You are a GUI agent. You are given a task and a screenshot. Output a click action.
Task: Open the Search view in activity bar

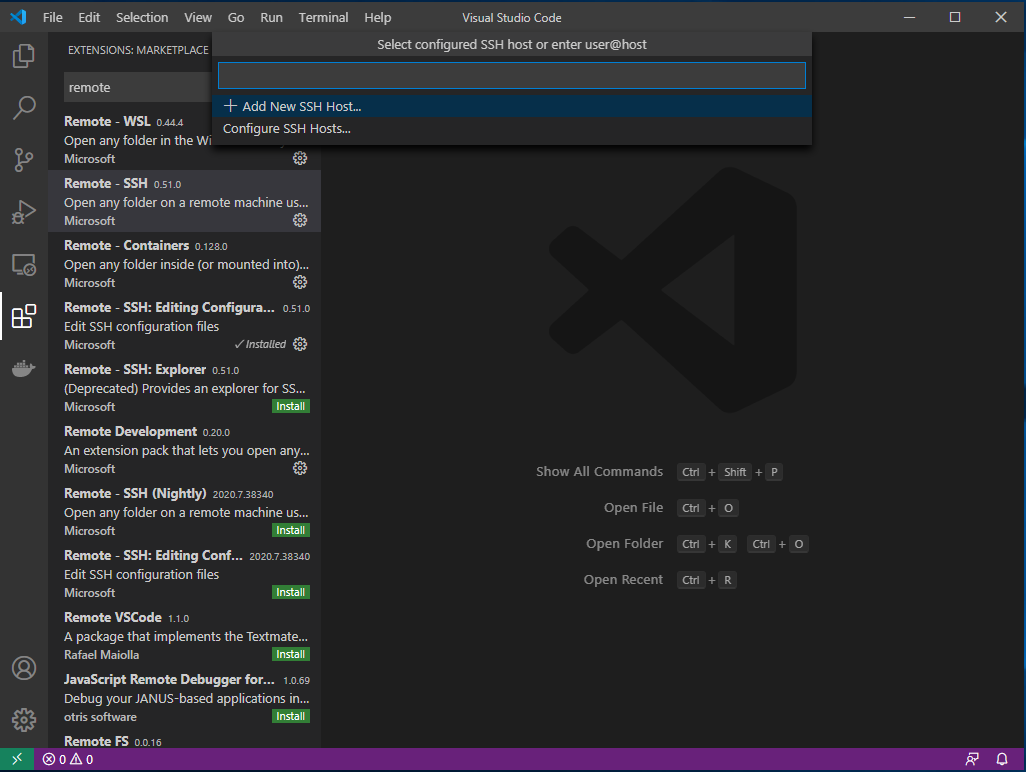click(24, 108)
